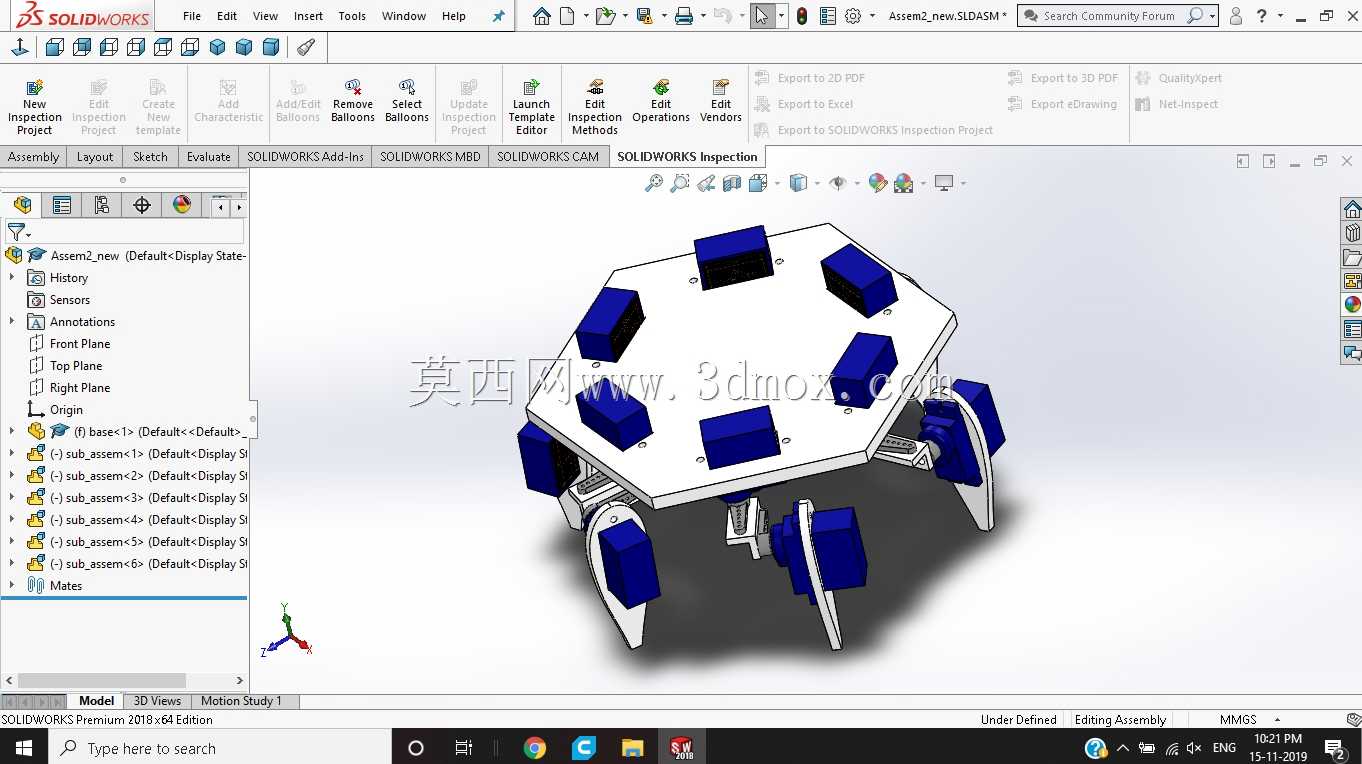Open Edit Vendors
1362x764 pixels.
721,101
